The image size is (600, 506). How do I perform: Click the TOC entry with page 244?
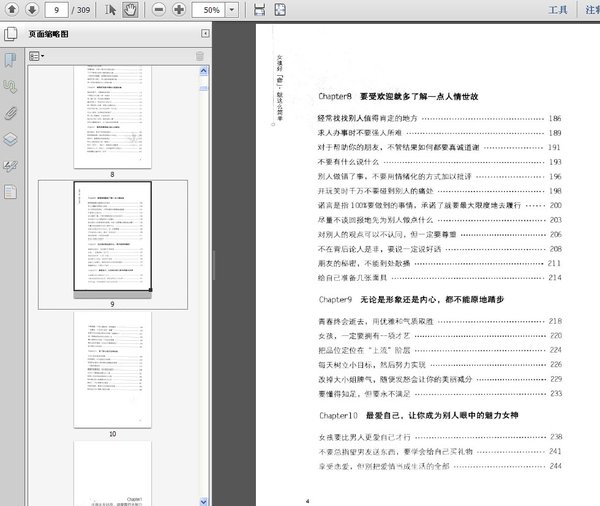(x=440, y=467)
